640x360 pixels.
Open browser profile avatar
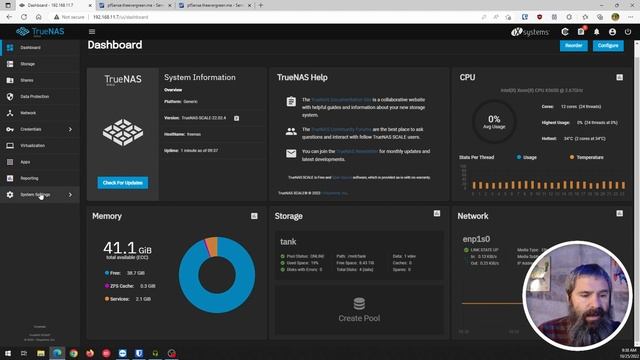616,17
